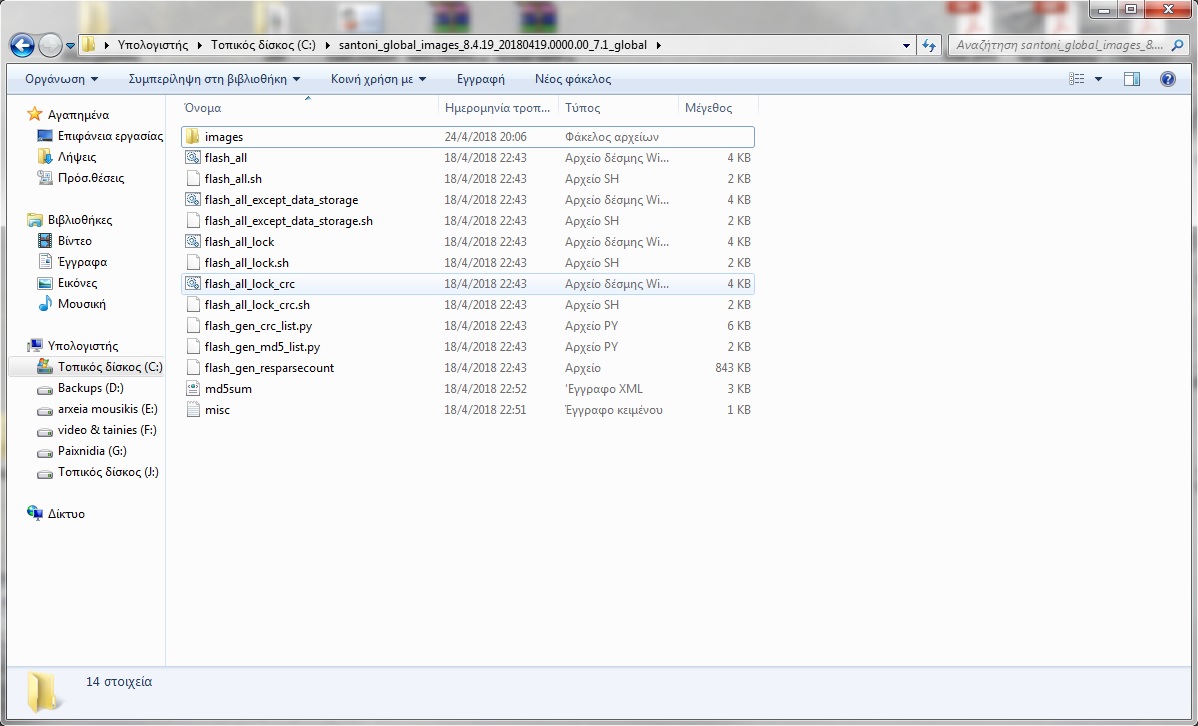The width and height of the screenshot is (1198, 726).
Task: Open the address bar history dropdown arrow
Action: pyautogui.click(x=906, y=45)
